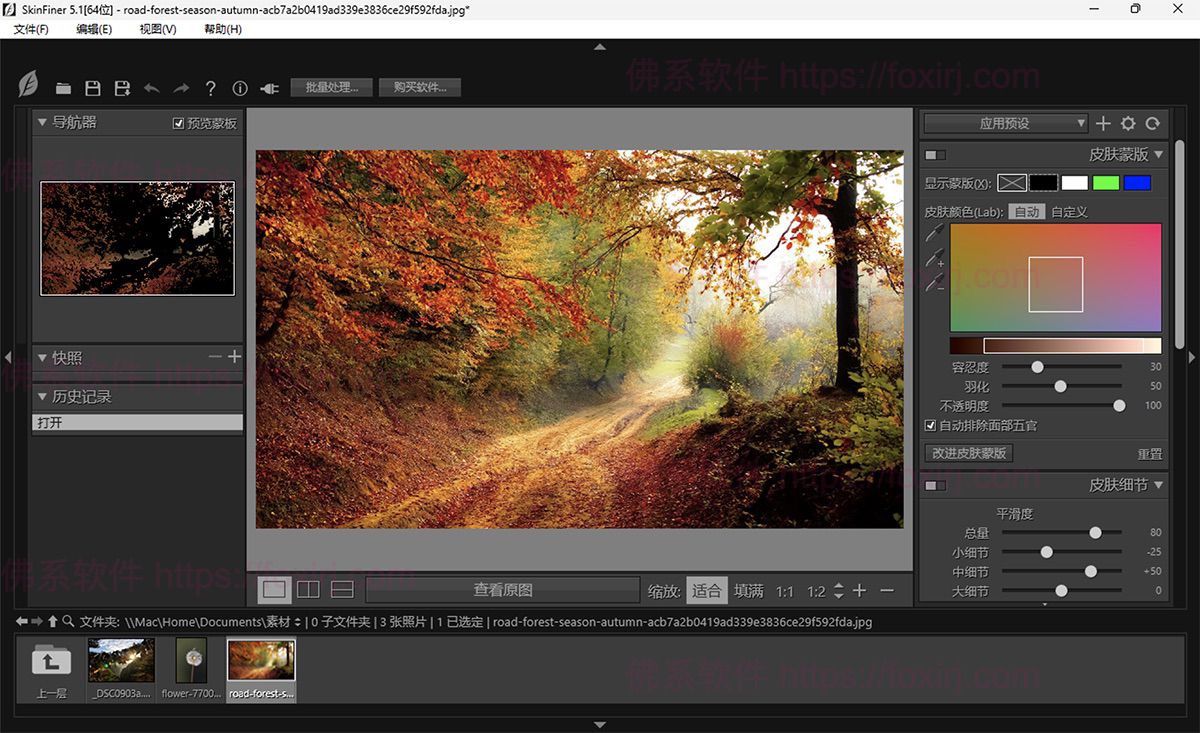The height and width of the screenshot is (733, 1200).
Task: Open the 应用预设 dropdown
Action: tap(1005, 124)
